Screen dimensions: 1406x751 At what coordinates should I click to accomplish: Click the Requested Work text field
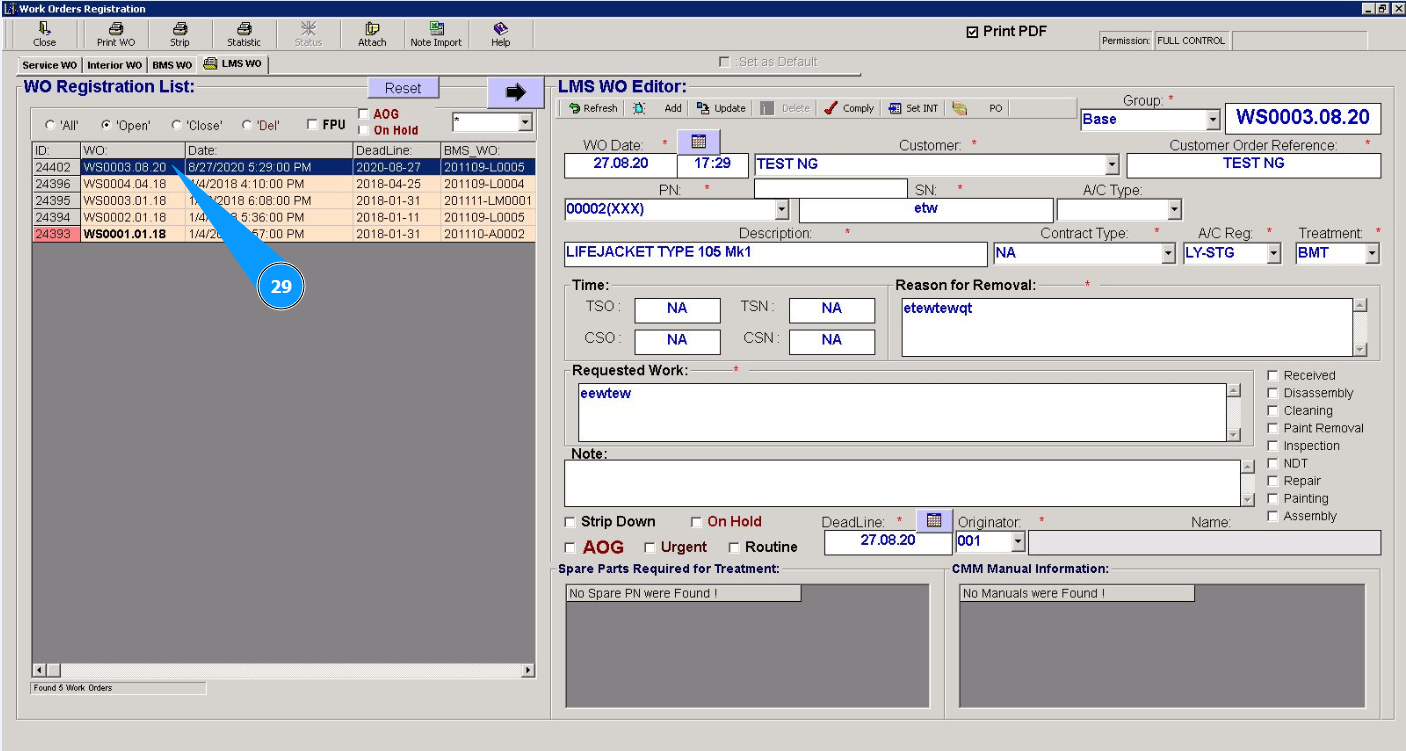(x=900, y=411)
